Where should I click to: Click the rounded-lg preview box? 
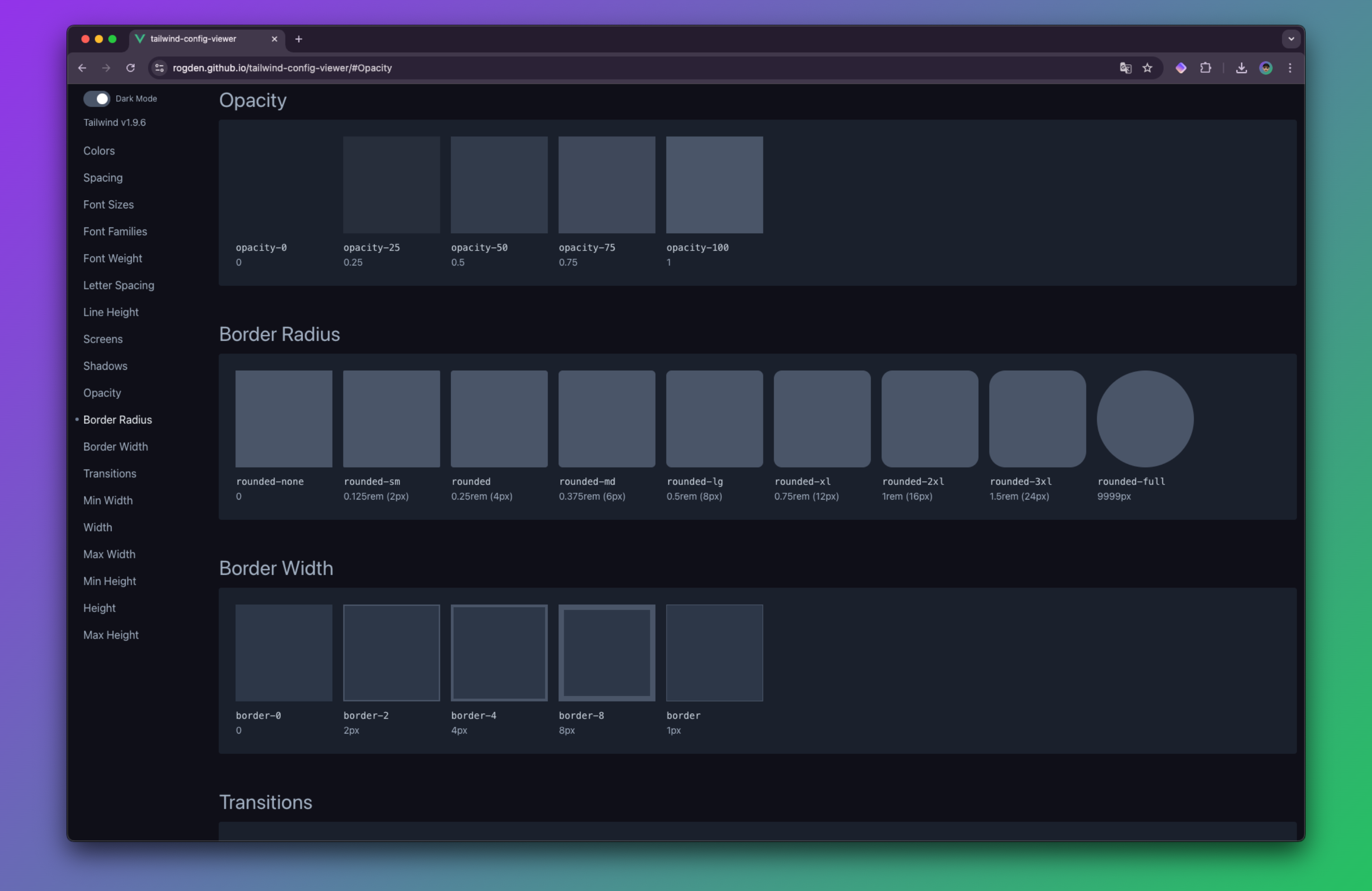tap(715, 419)
